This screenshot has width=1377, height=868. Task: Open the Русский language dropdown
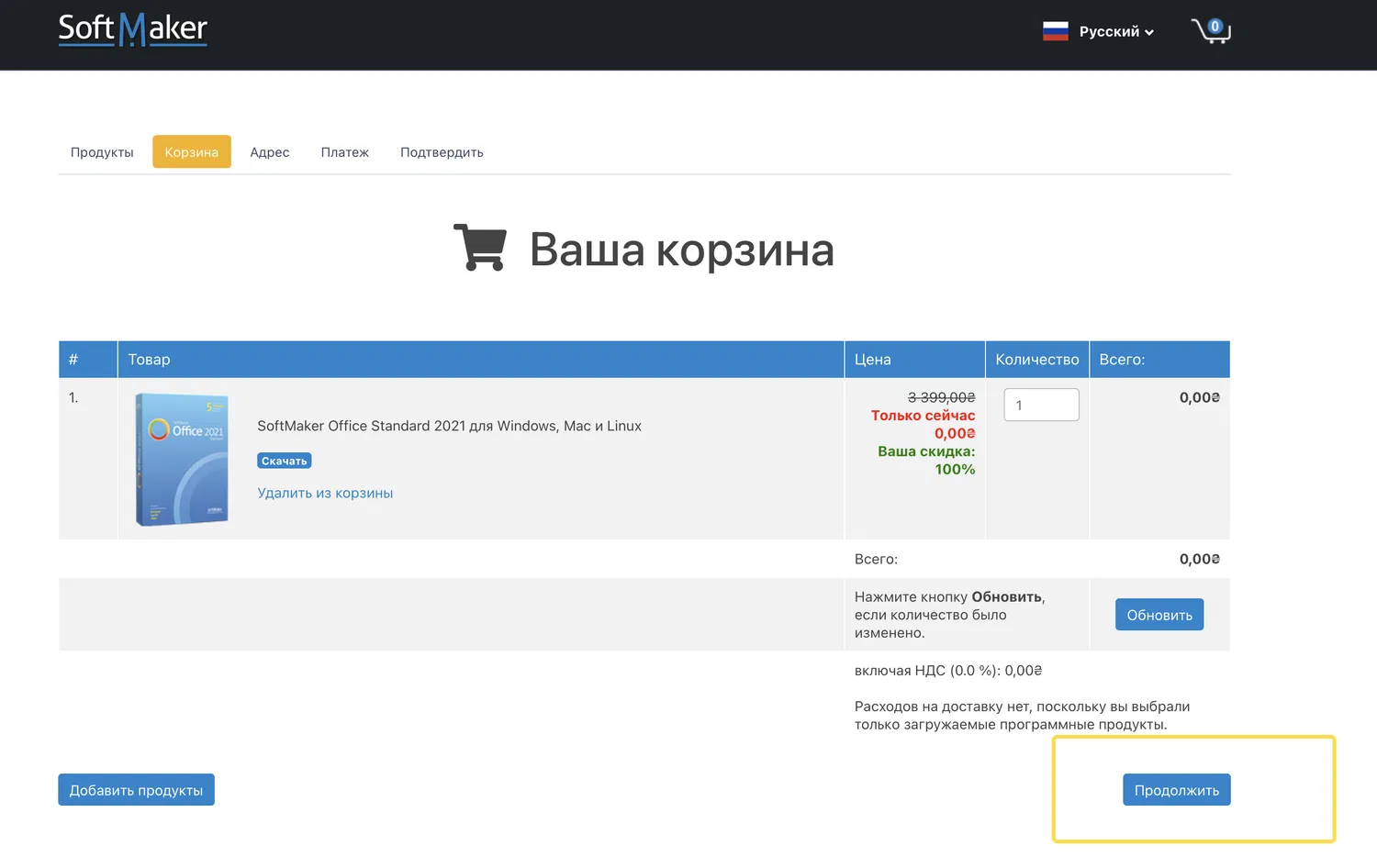(x=1116, y=31)
